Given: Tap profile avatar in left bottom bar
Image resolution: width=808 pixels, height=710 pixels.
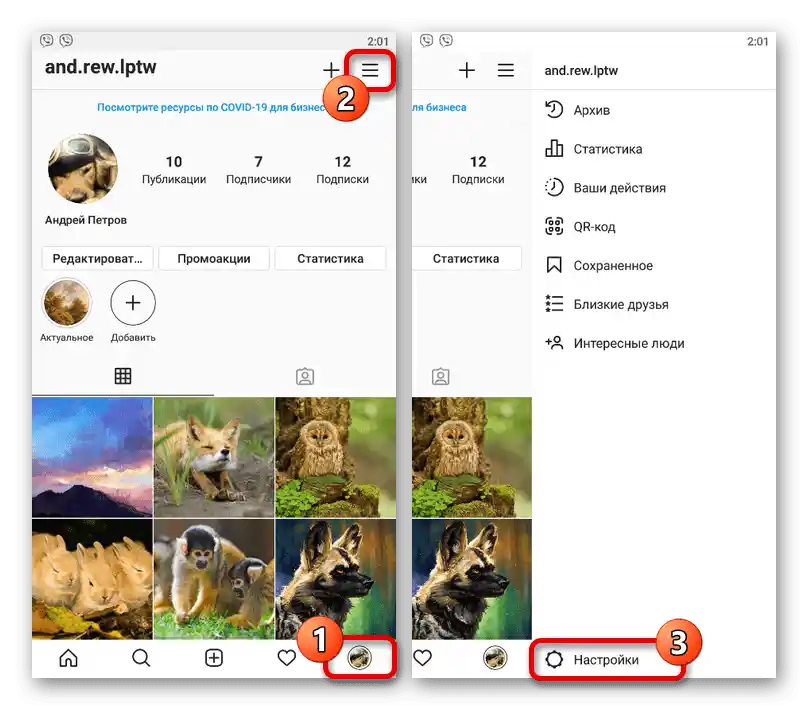Looking at the screenshot, I should 359,657.
